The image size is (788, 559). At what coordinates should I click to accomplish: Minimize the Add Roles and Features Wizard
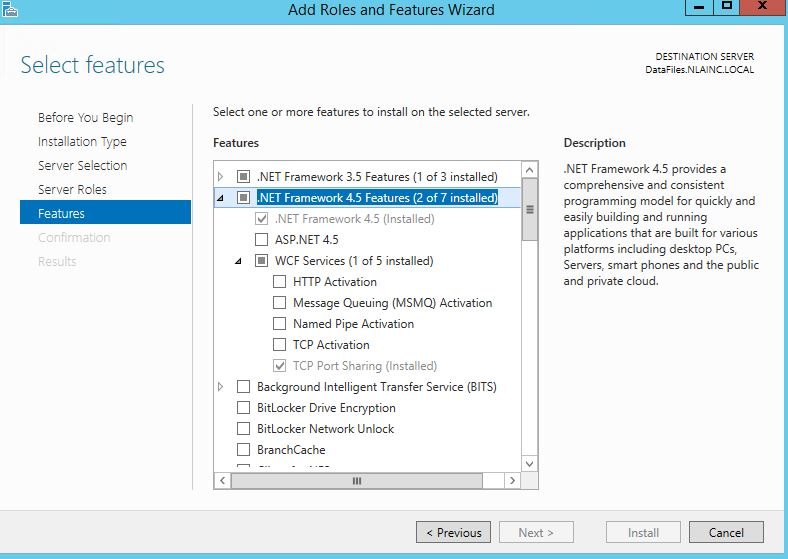[x=700, y=7]
